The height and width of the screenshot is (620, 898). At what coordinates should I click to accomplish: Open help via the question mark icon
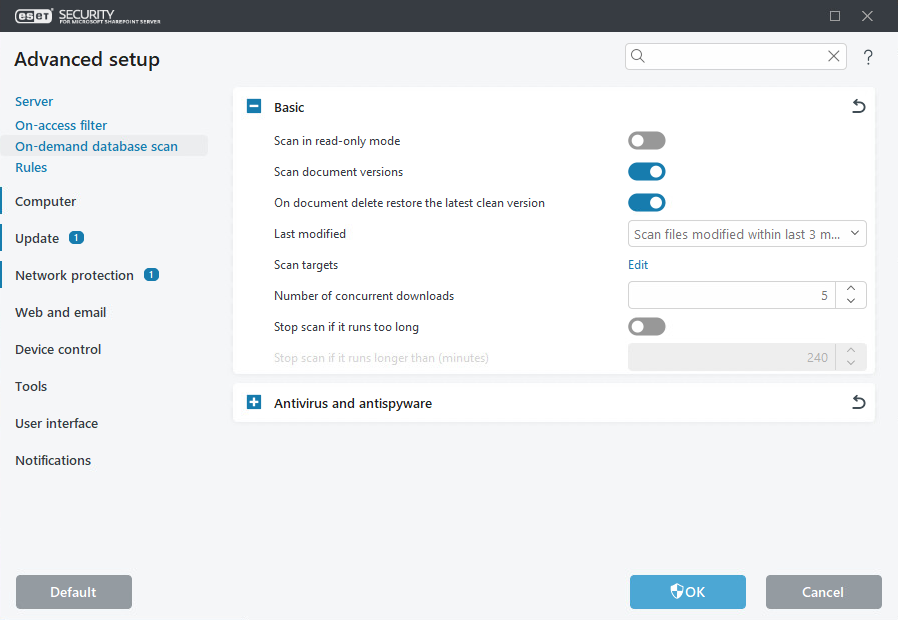click(x=868, y=57)
